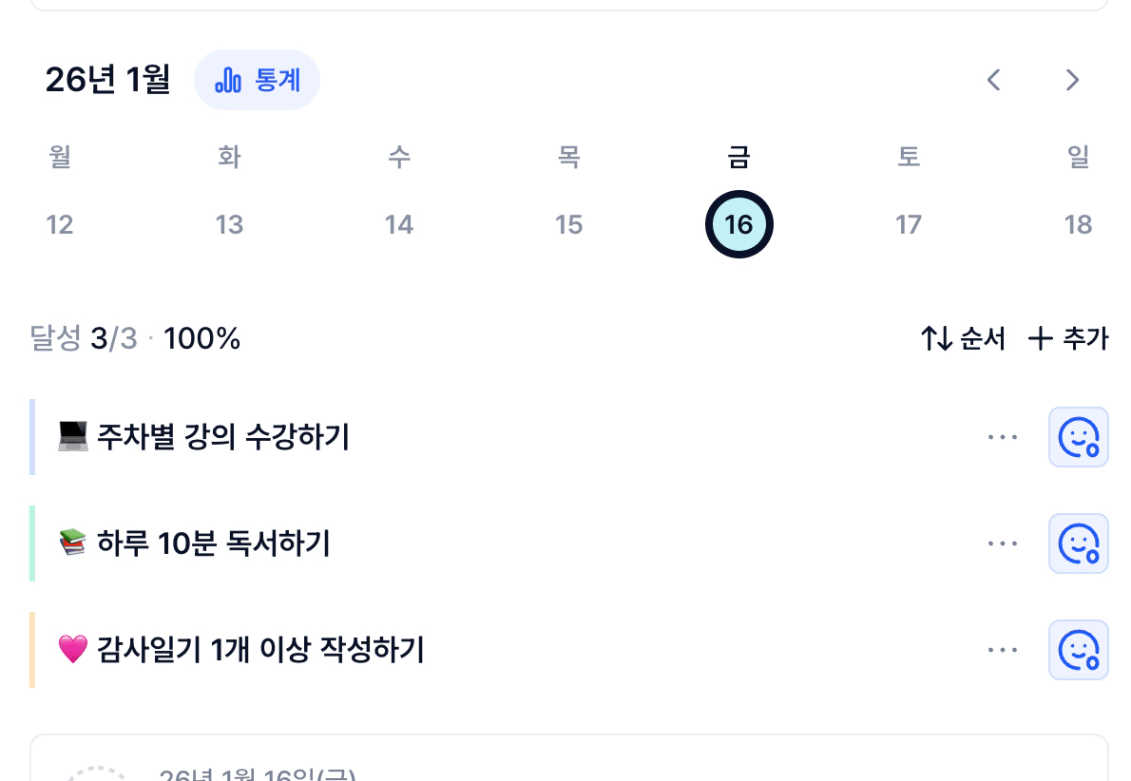Select Saturday the 17th in calendar
This screenshot has width=1131, height=781.
coord(908,224)
